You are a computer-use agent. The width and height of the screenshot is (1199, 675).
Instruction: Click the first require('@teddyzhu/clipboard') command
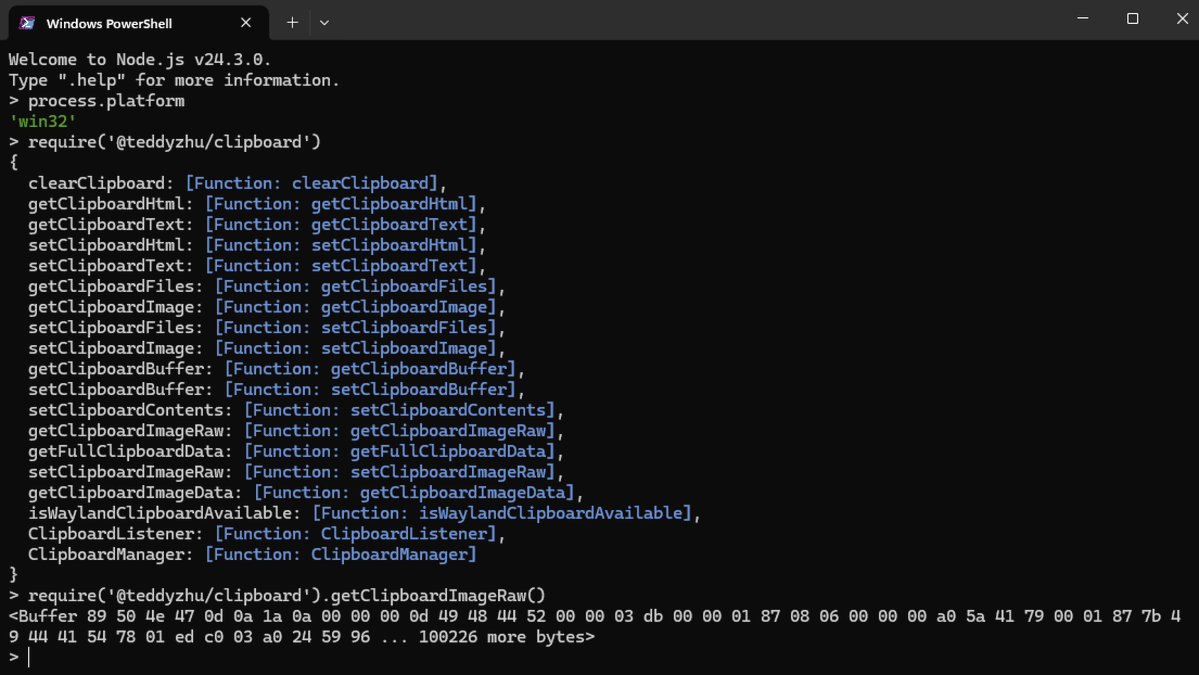click(x=174, y=142)
